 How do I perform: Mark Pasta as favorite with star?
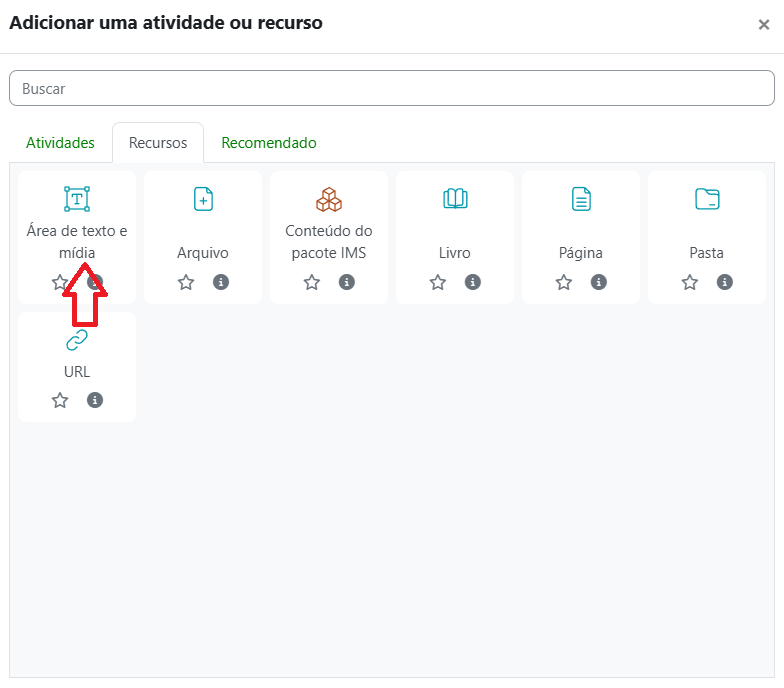690,283
